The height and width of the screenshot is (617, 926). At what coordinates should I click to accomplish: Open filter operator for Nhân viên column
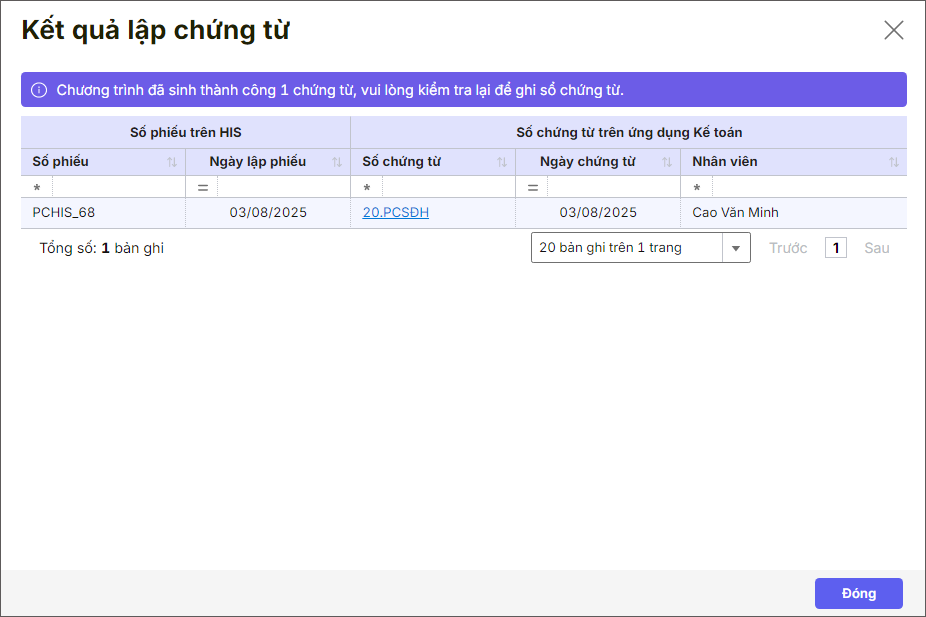pos(697,188)
